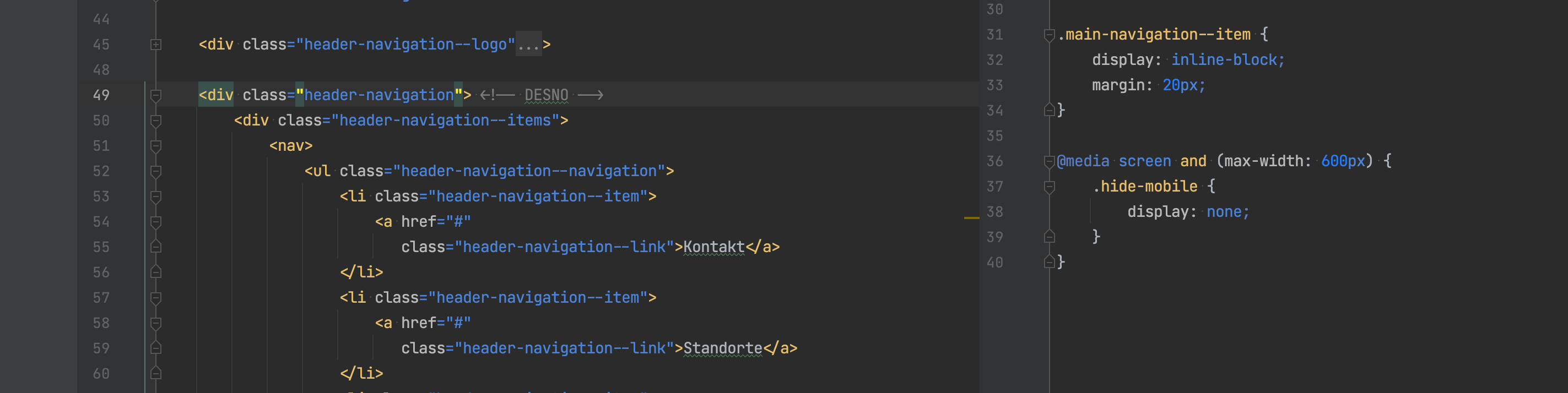Image resolution: width=1568 pixels, height=393 pixels.
Task: Fold the Kontakt anchor tag at line 54
Action: pyautogui.click(x=156, y=222)
